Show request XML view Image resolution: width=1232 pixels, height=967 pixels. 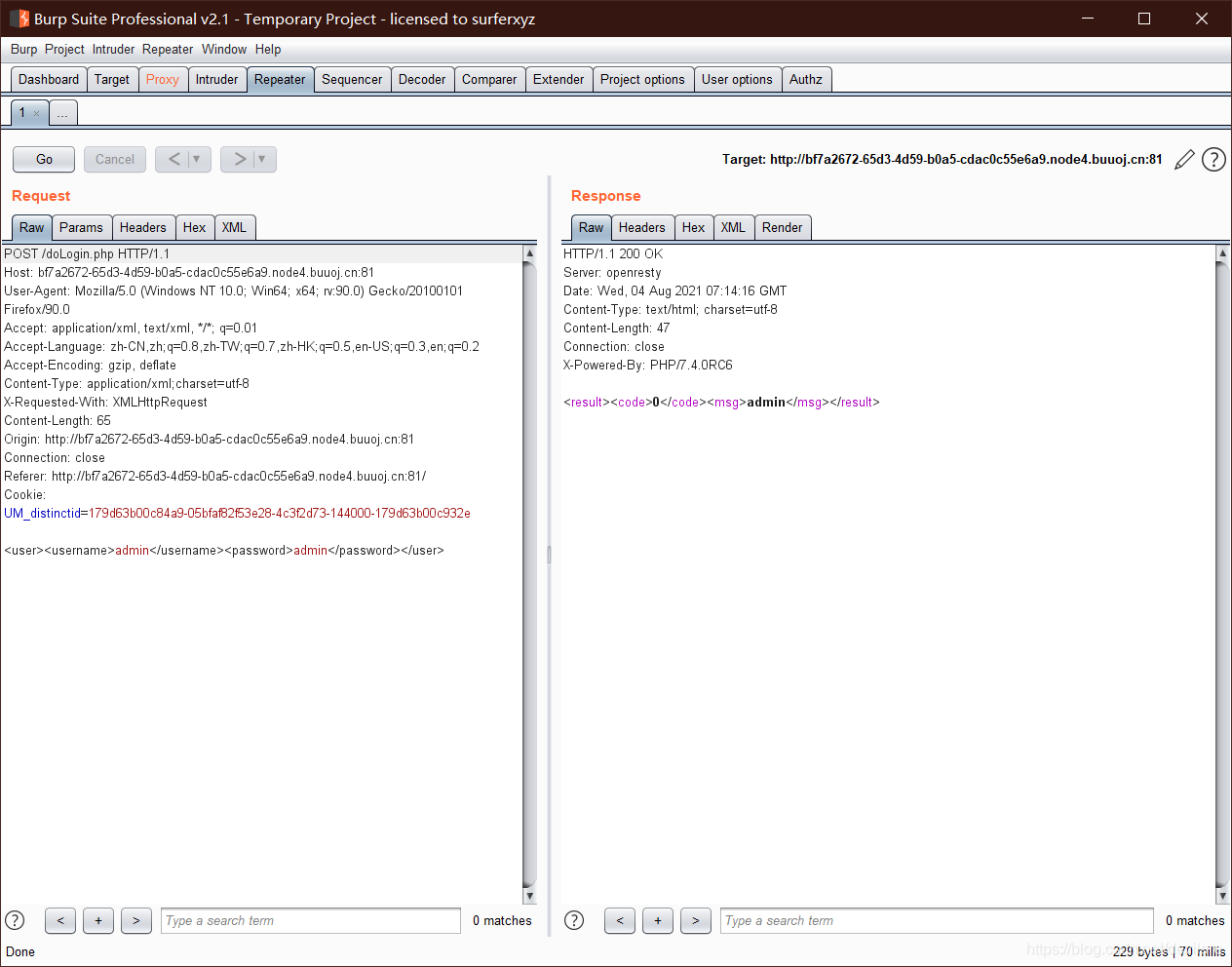coord(234,227)
